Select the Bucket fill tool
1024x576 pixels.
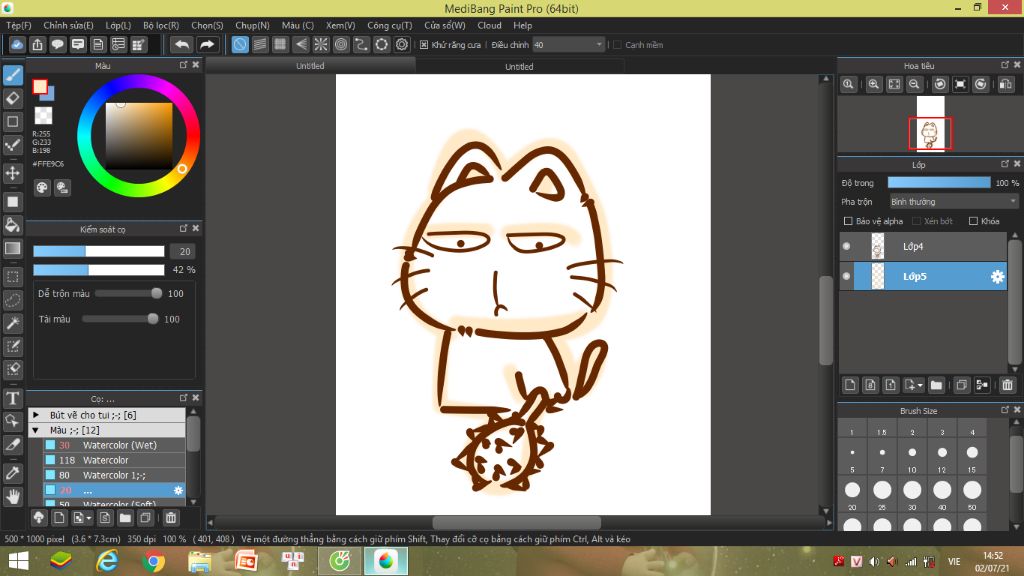(x=13, y=225)
